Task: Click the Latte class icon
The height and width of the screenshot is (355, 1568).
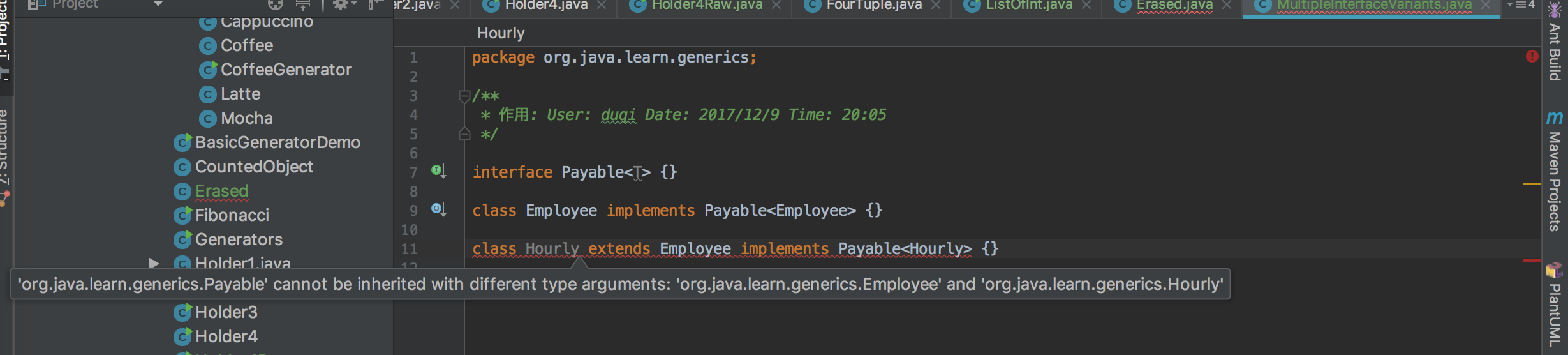Action: (207, 94)
